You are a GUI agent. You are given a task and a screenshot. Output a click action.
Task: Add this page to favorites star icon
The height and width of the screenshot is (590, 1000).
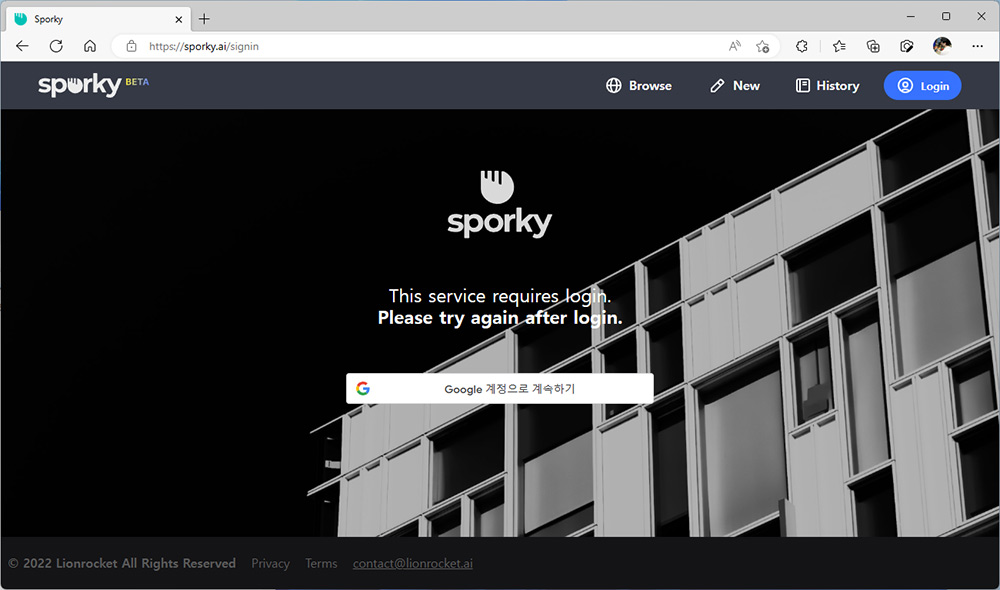[762, 46]
